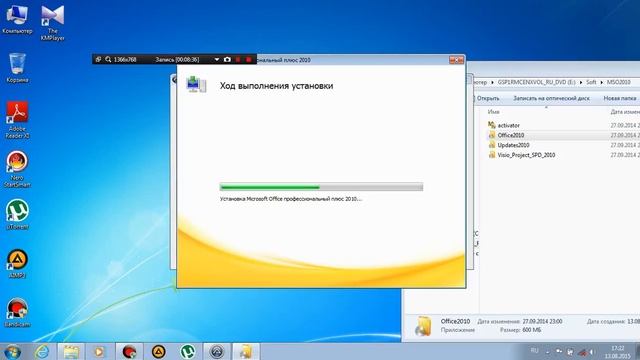Launch uTorrent from the desktop shortcut

coord(17,214)
